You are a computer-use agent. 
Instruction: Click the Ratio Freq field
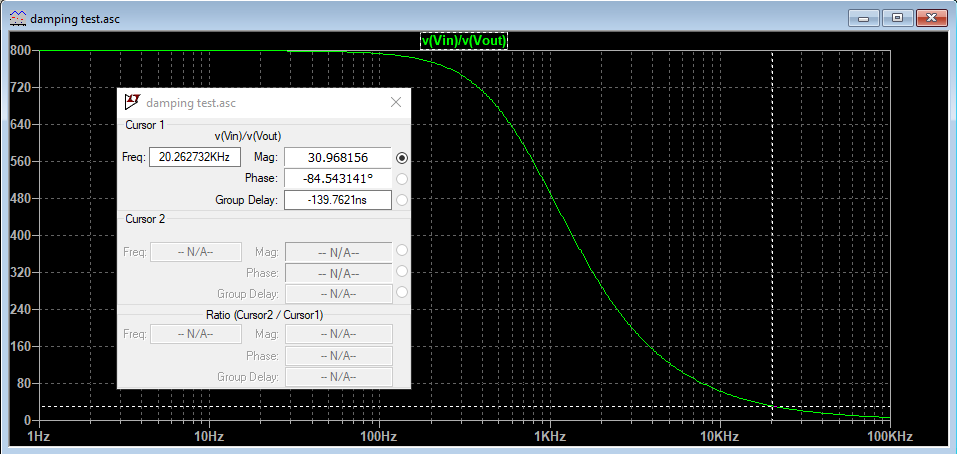point(195,334)
